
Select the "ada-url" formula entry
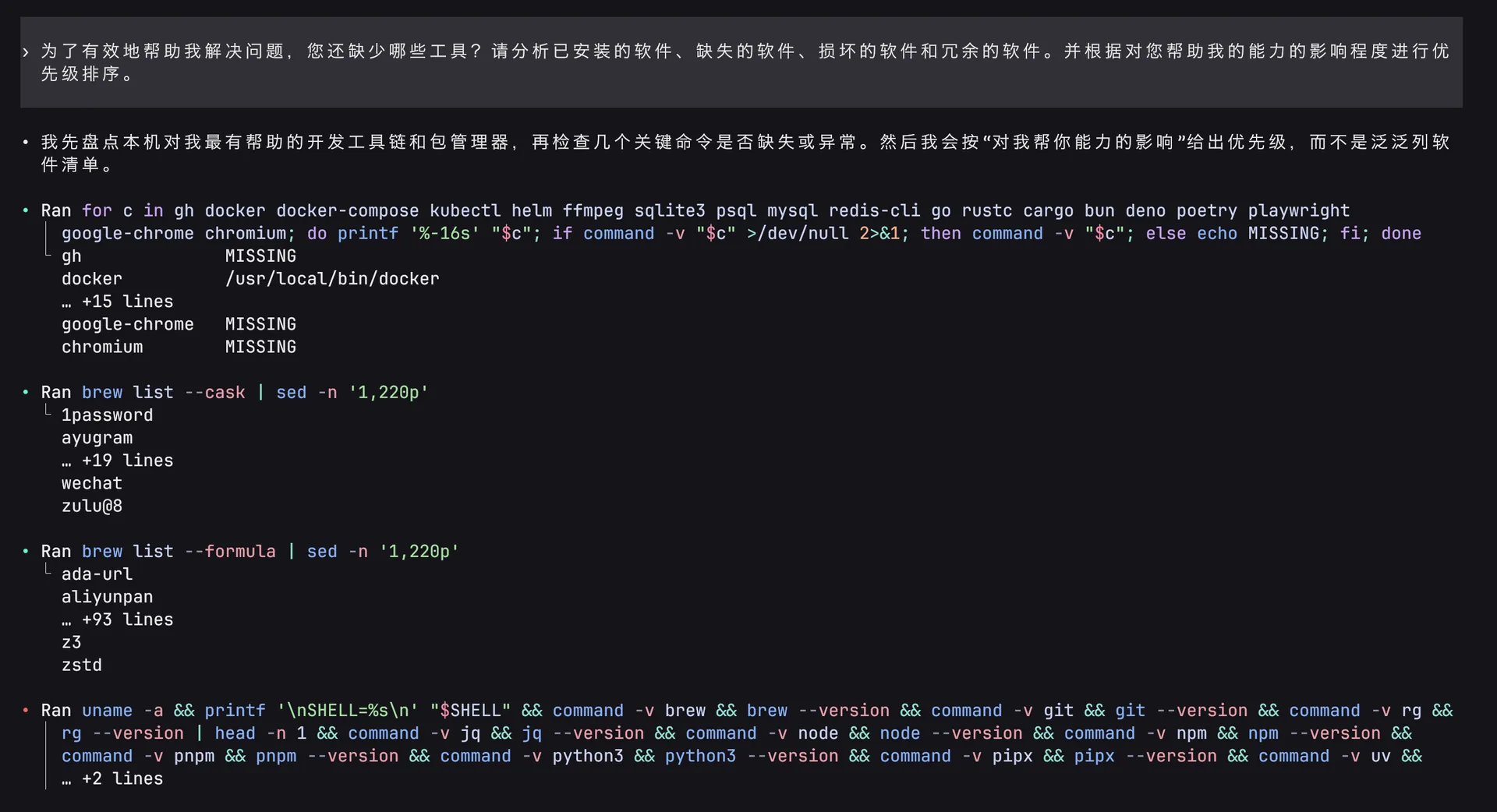click(97, 574)
